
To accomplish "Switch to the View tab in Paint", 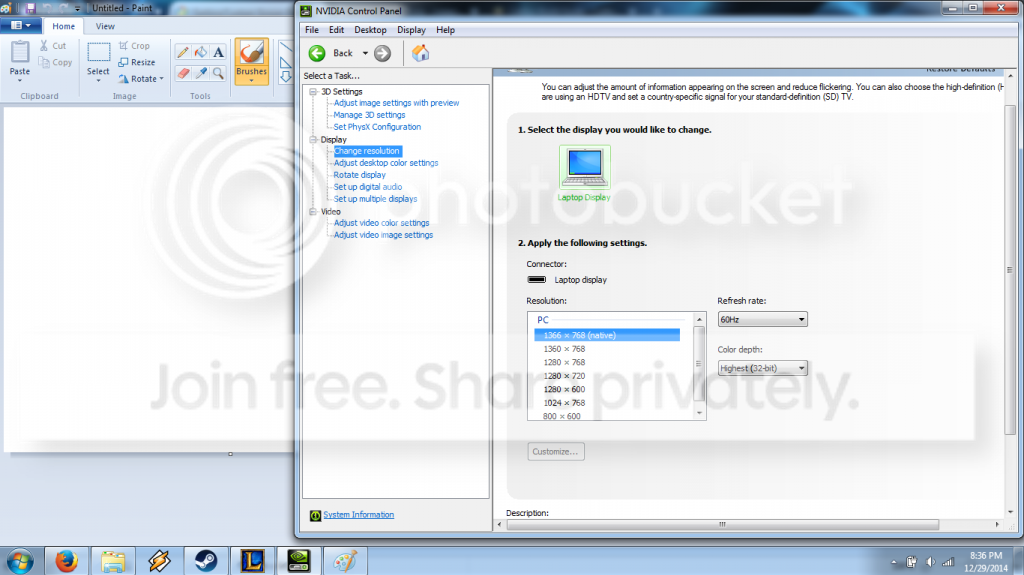I will click(x=105, y=26).
